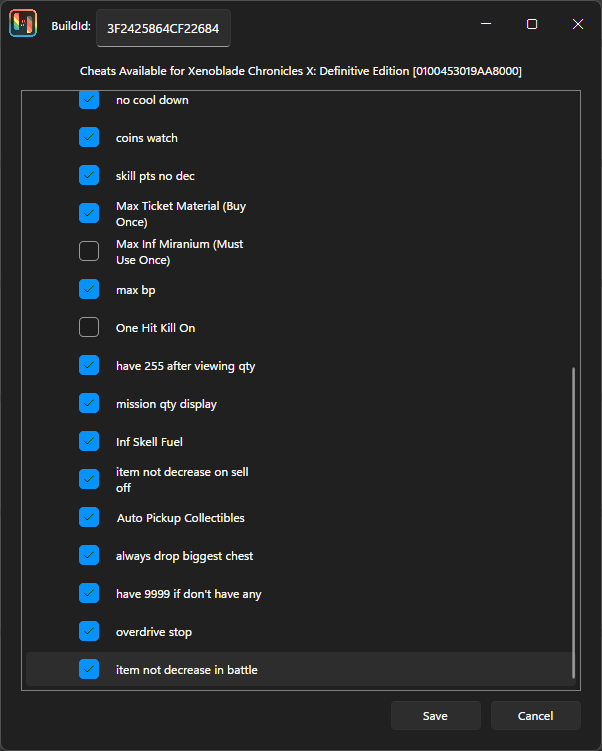Screen dimensions: 602x751
Task: Enable Max Inf Miranium cheat
Action: (x=89, y=251)
